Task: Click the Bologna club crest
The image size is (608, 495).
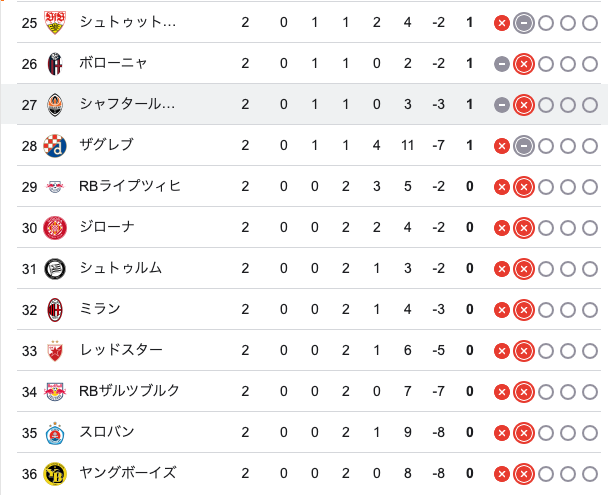Action: 55,64
